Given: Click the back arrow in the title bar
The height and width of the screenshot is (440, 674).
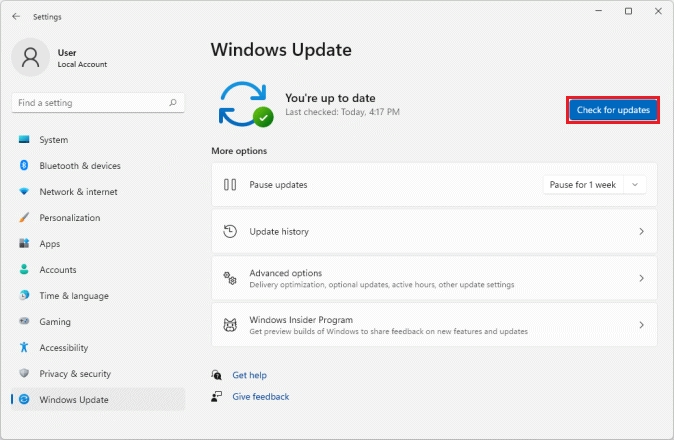Looking at the screenshot, I should [16, 16].
